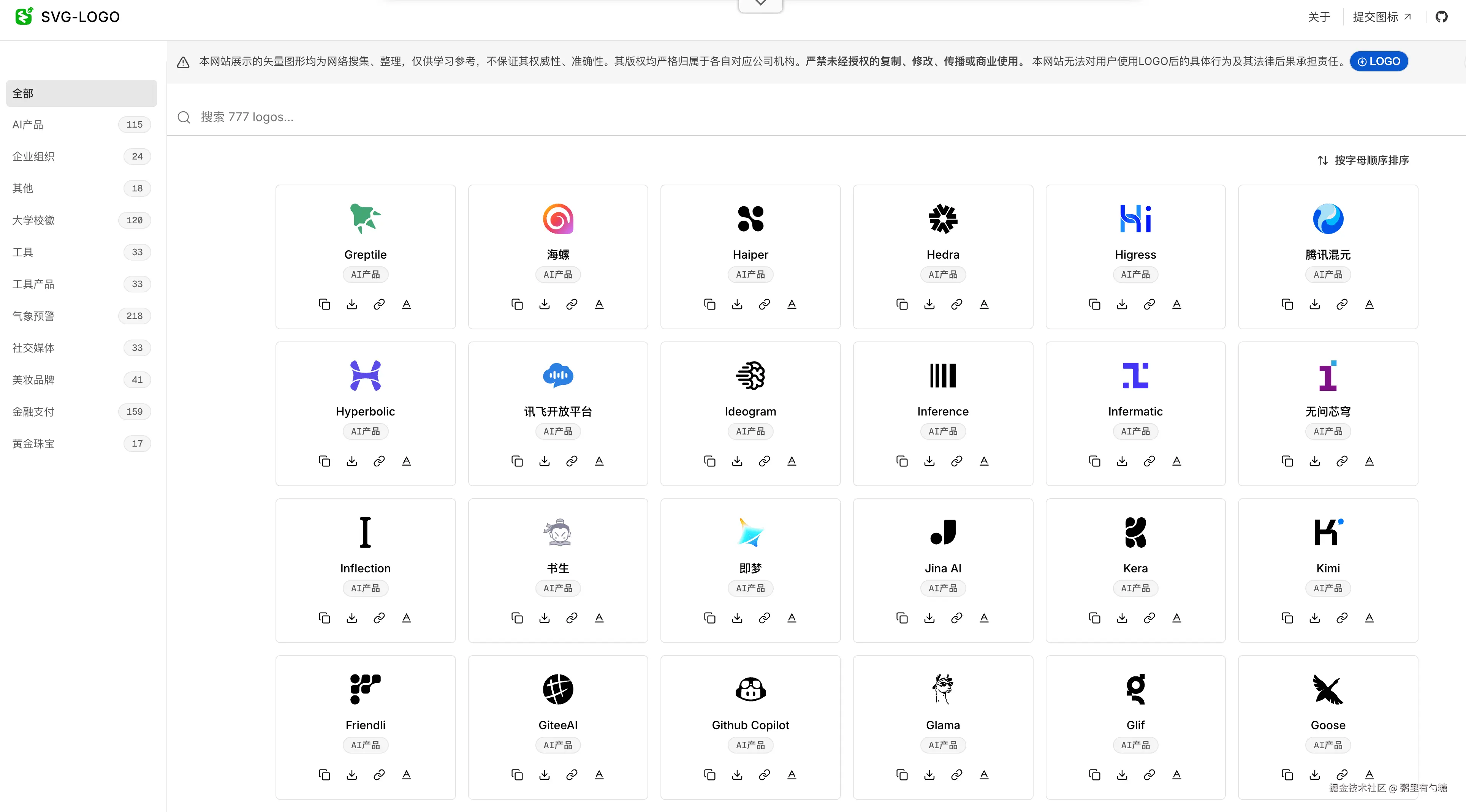This screenshot has height=812, width=1466.
Task: Copy the 无问芯穹 logo SVG
Action: [x=1287, y=461]
